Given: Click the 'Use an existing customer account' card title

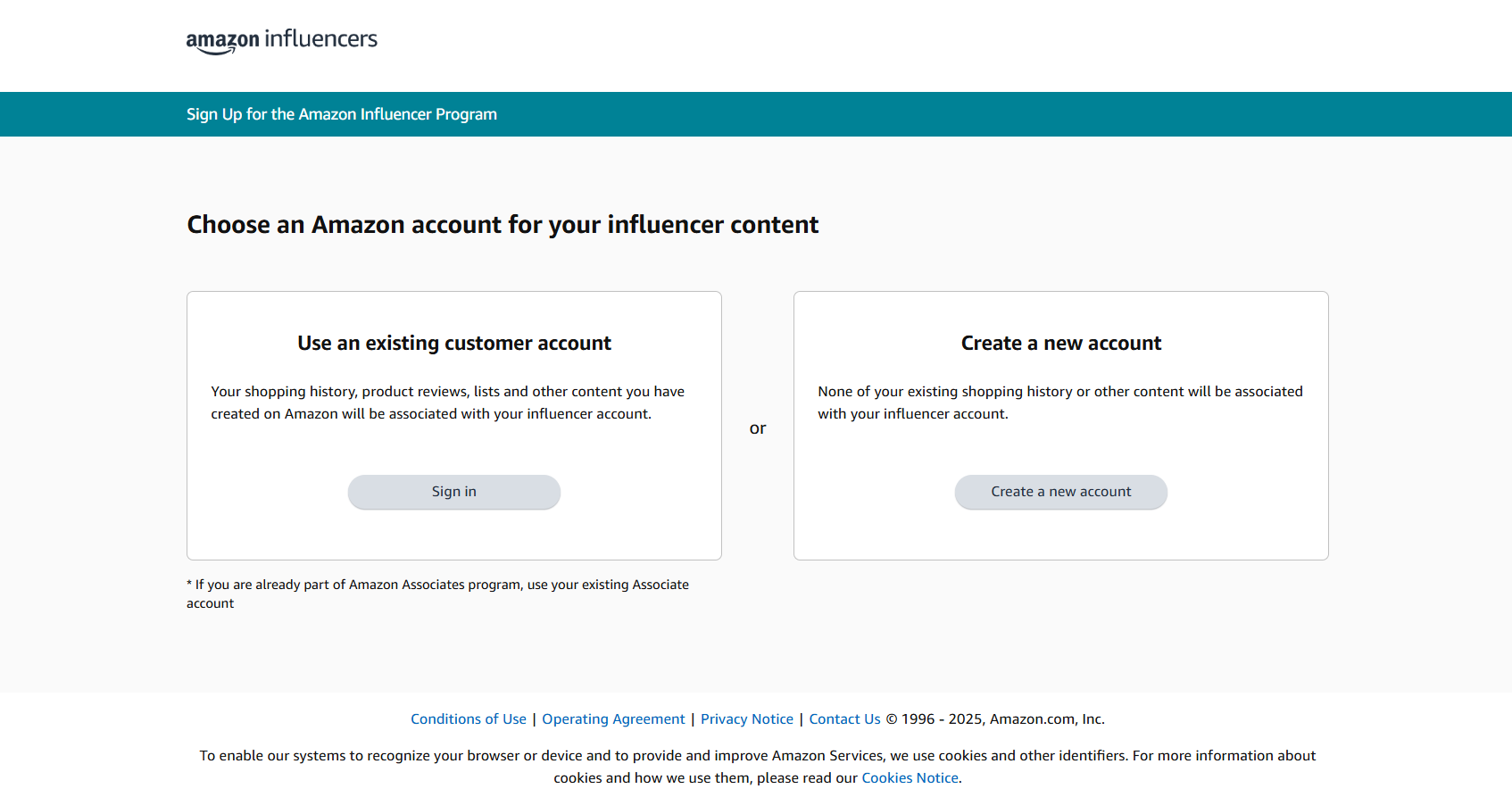Looking at the screenshot, I should [x=454, y=344].
